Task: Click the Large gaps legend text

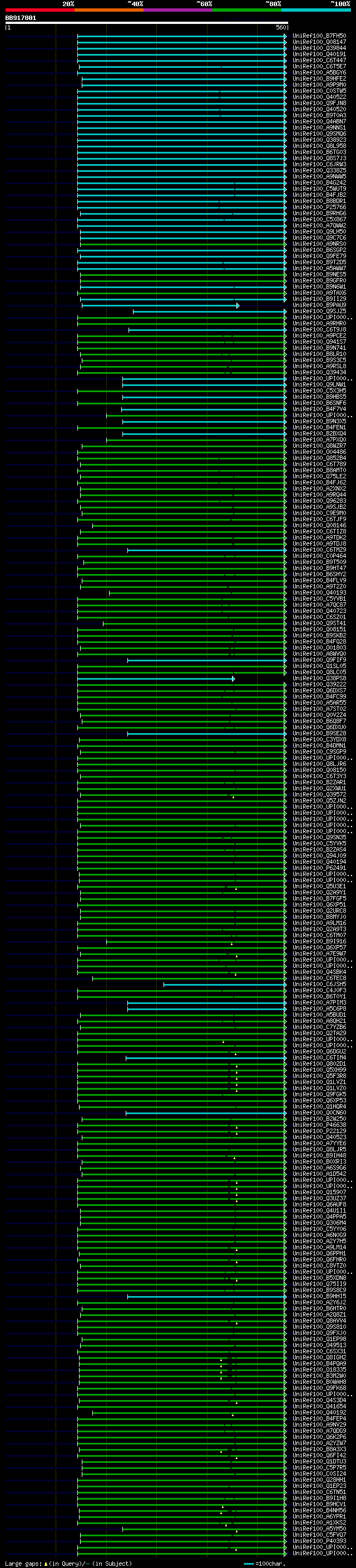Action: coord(68,1563)
